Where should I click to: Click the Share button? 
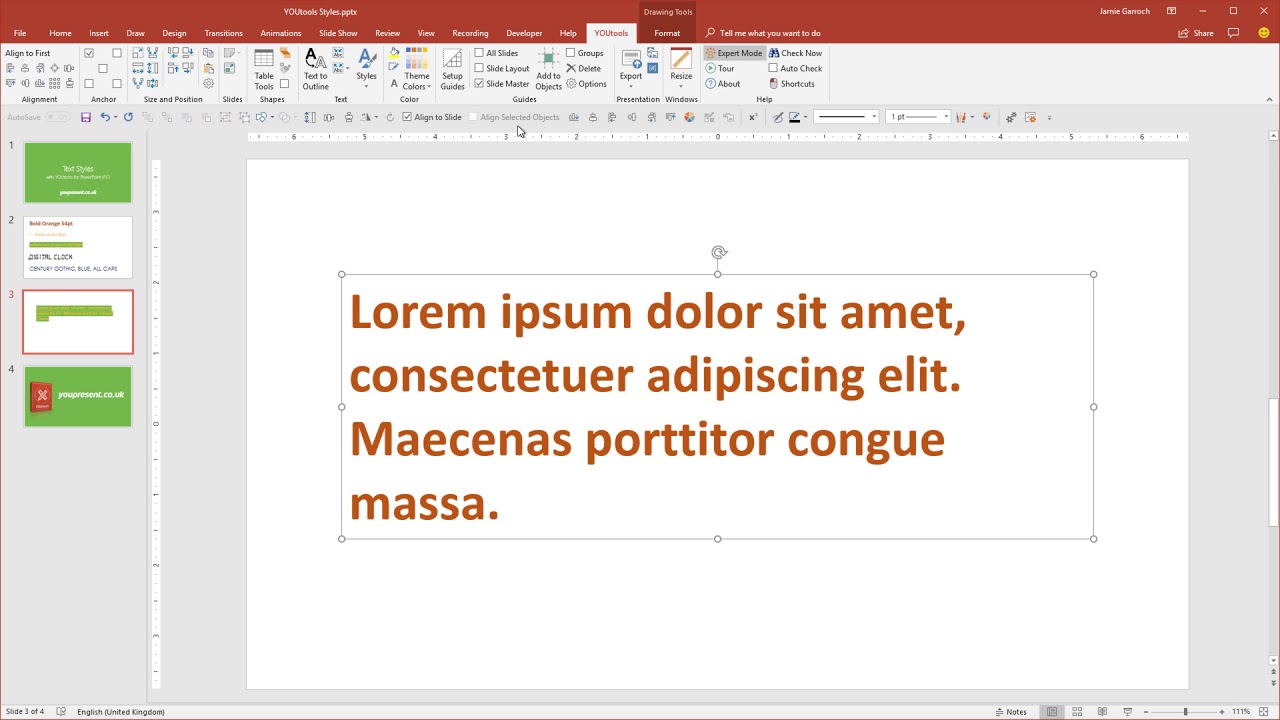pyautogui.click(x=1196, y=33)
